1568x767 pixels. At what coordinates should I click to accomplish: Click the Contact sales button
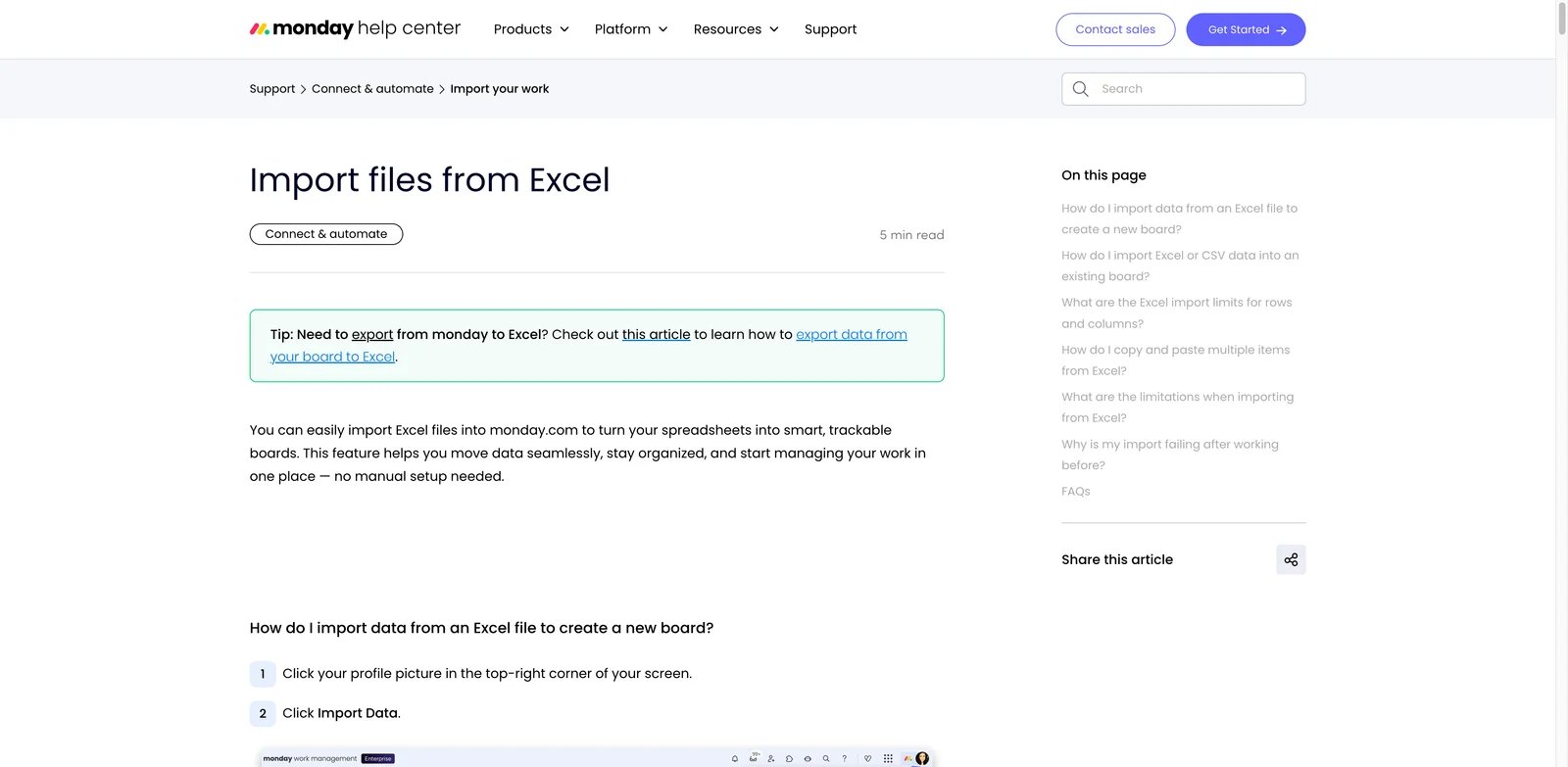point(1115,29)
